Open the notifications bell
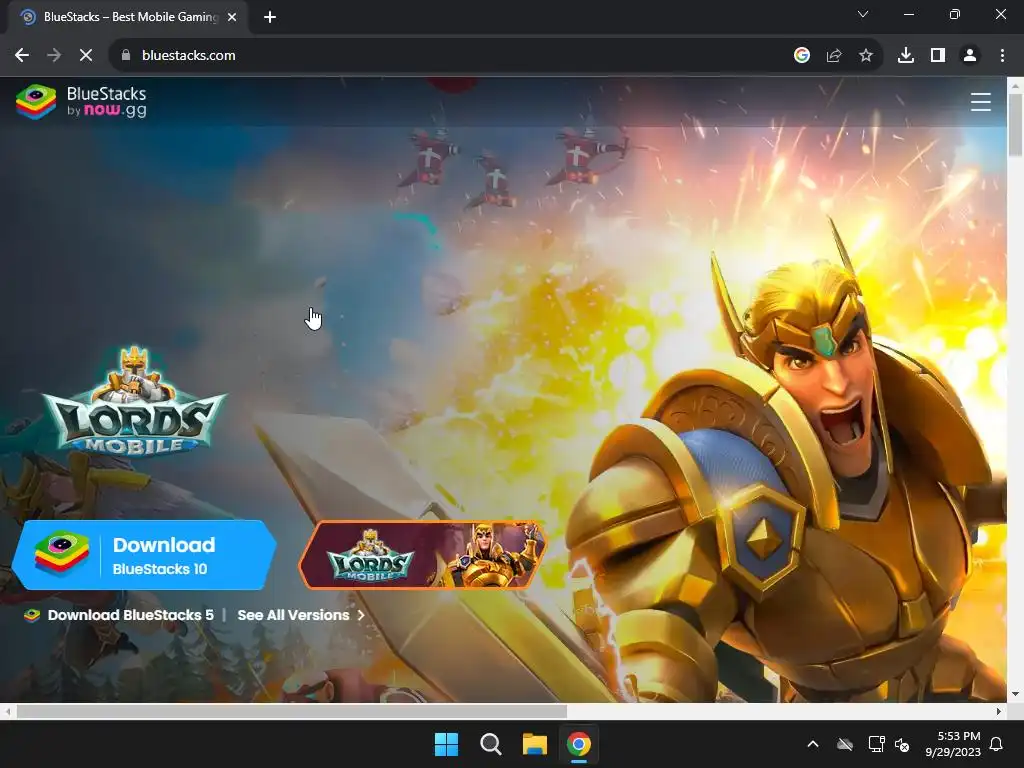 [x=997, y=744]
